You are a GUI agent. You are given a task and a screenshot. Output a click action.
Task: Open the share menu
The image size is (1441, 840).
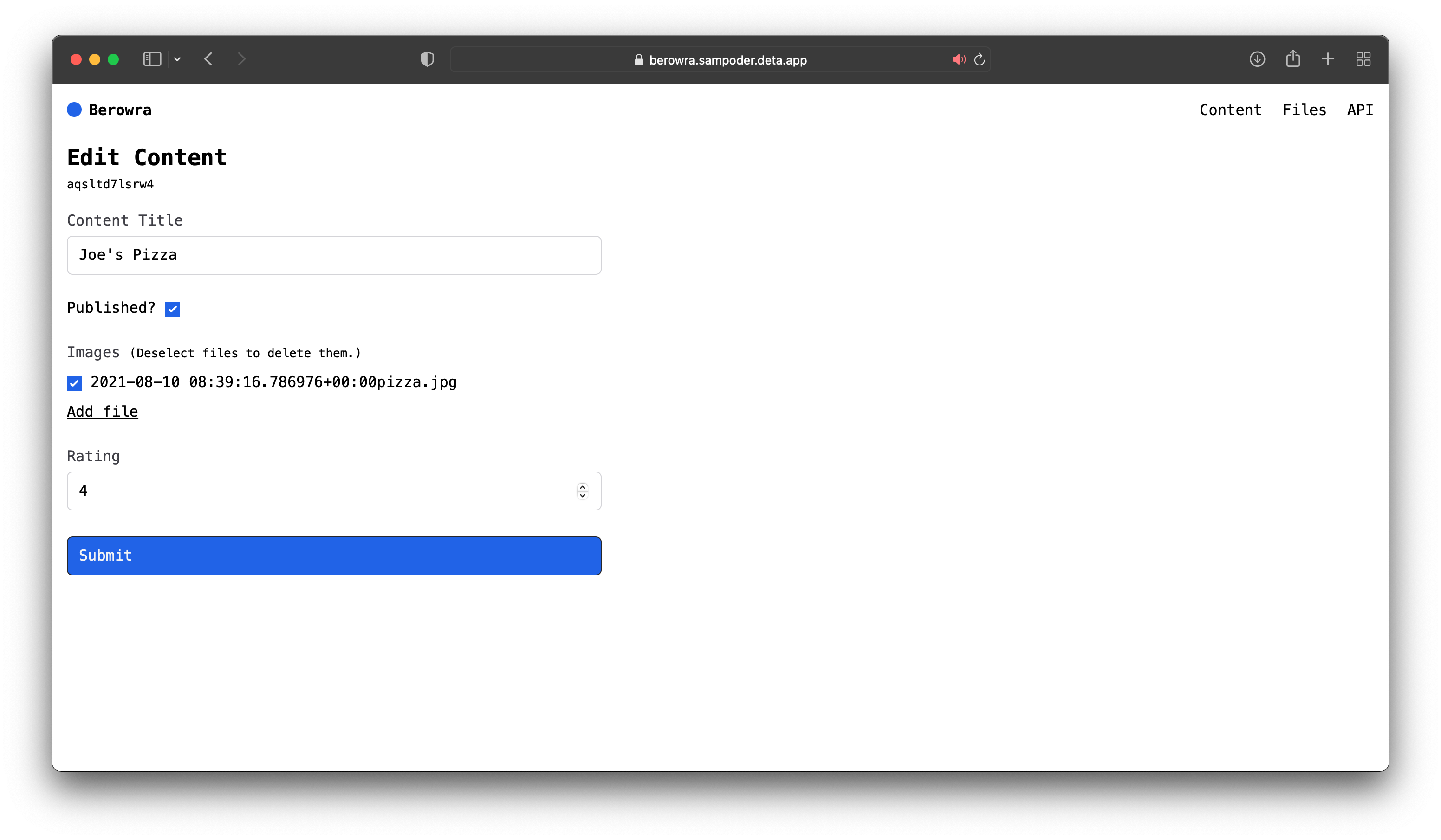[x=1293, y=58]
